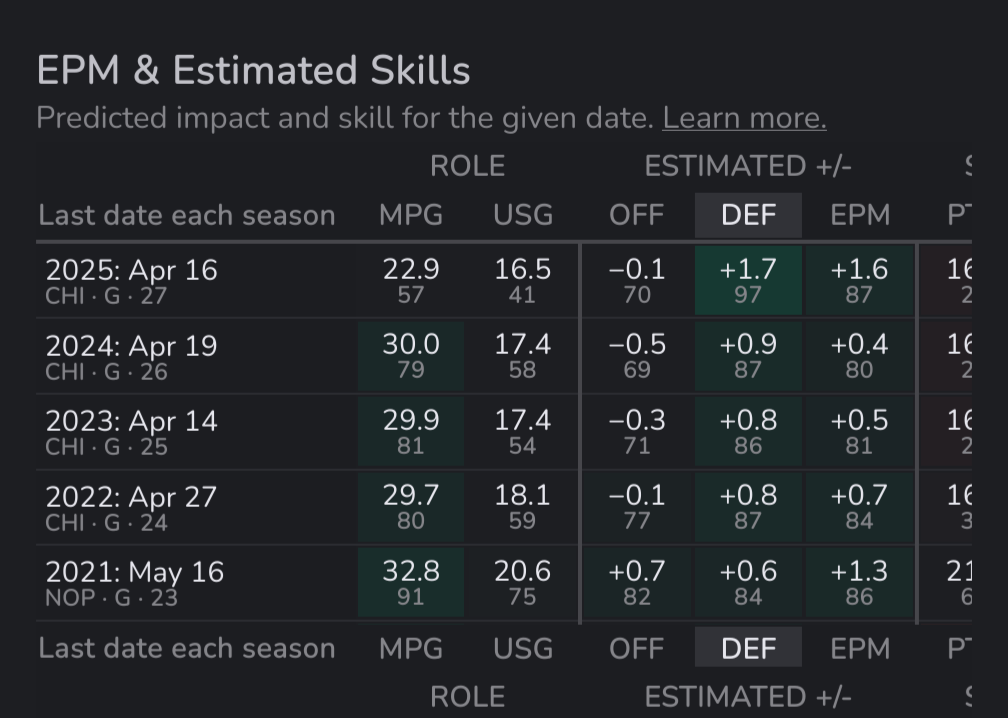Click the bottom USG column header
Image resolution: width=1008 pixels, height=718 pixels.
pos(522,648)
